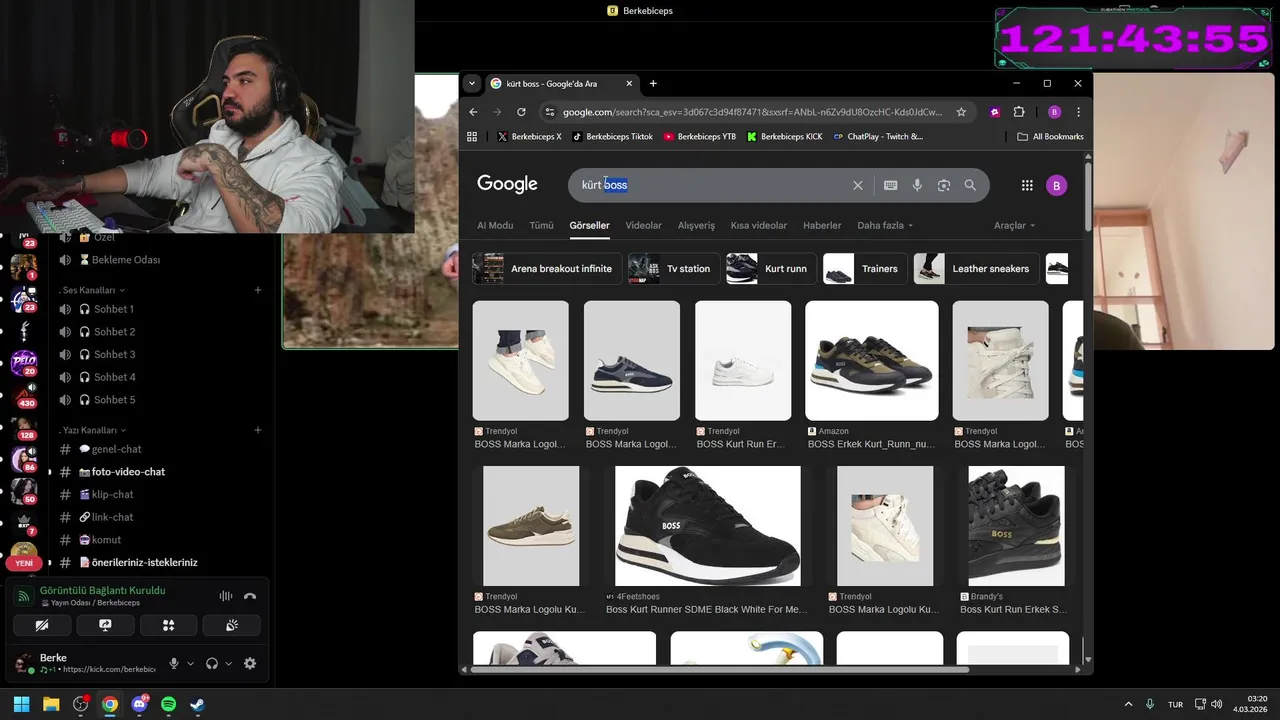The height and width of the screenshot is (720, 1280).
Task: Join the Sohbet 3 voice channel
Action: [114, 354]
